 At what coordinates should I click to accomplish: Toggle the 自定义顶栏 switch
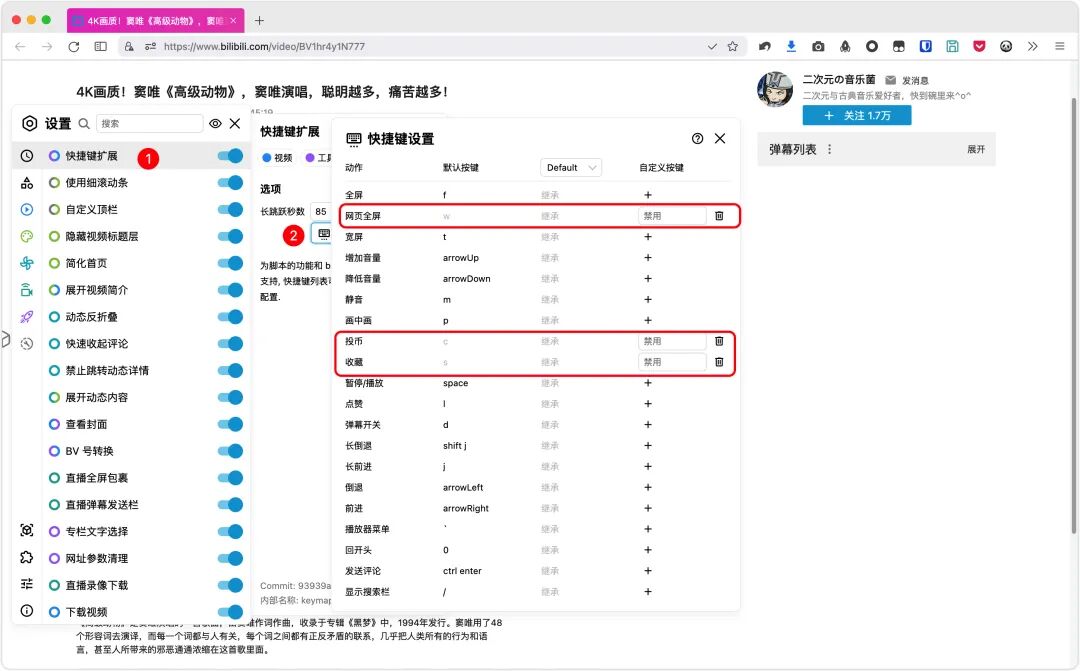[x=230, y=209]
